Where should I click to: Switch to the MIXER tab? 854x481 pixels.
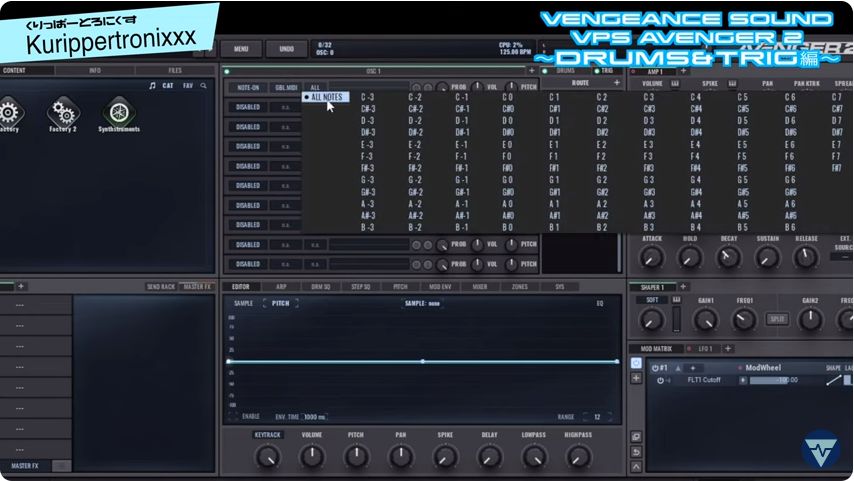(479, 287)
